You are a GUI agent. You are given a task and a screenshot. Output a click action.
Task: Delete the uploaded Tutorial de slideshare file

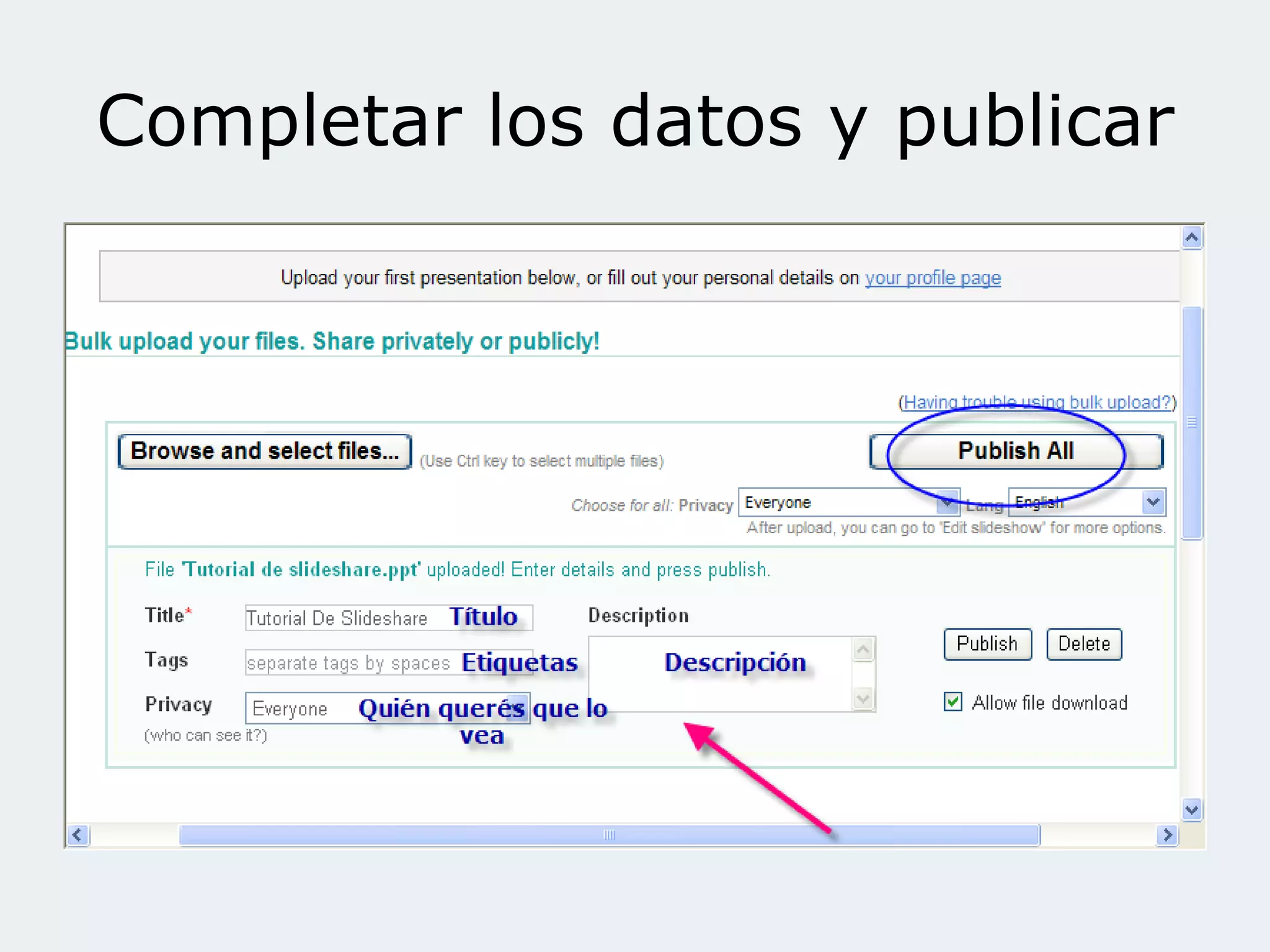pyautogui.click(x=1084, y=644)
